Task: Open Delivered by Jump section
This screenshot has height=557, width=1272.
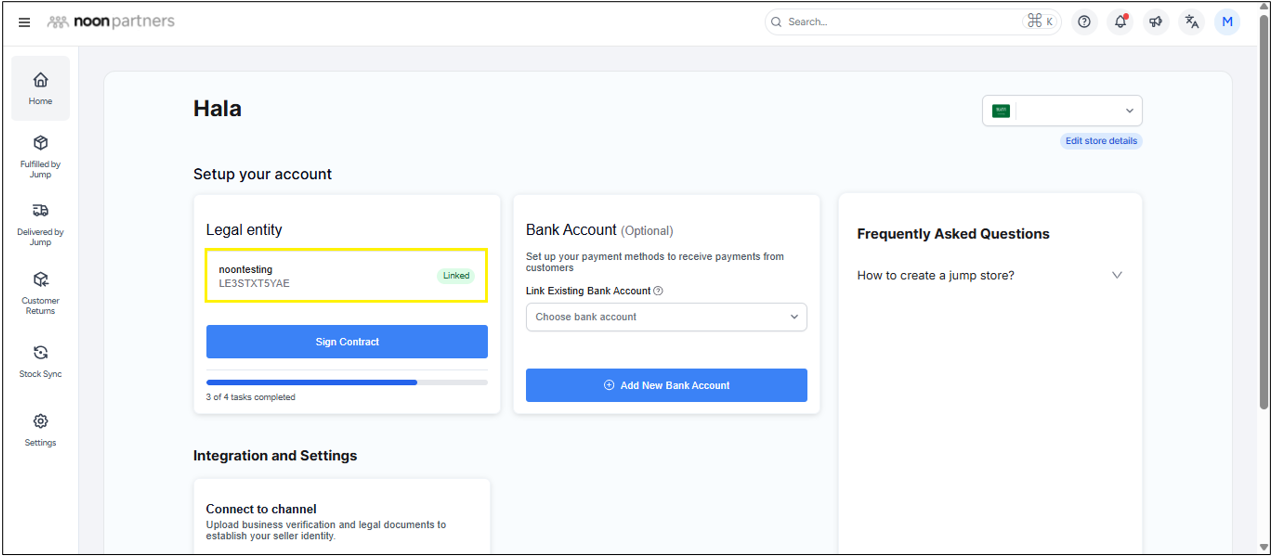Action: point(41,223)
